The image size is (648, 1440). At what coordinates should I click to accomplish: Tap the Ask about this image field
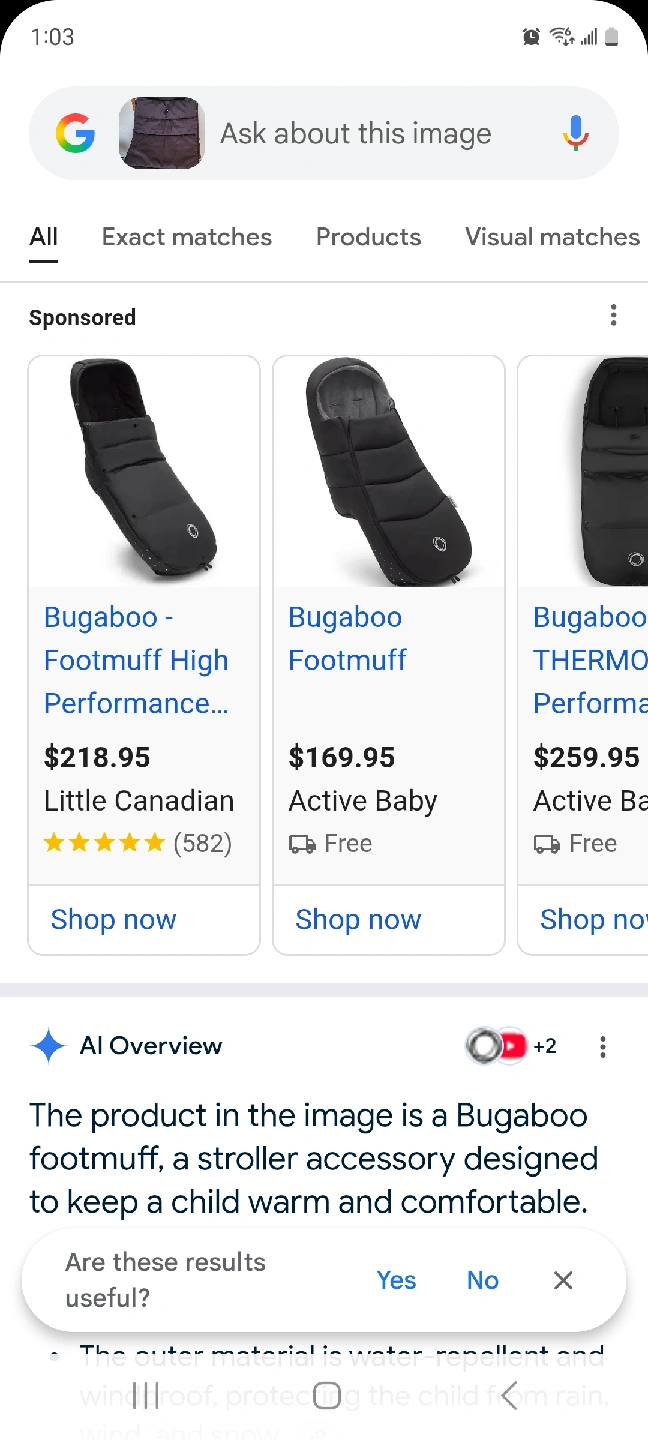click(356, 133)
